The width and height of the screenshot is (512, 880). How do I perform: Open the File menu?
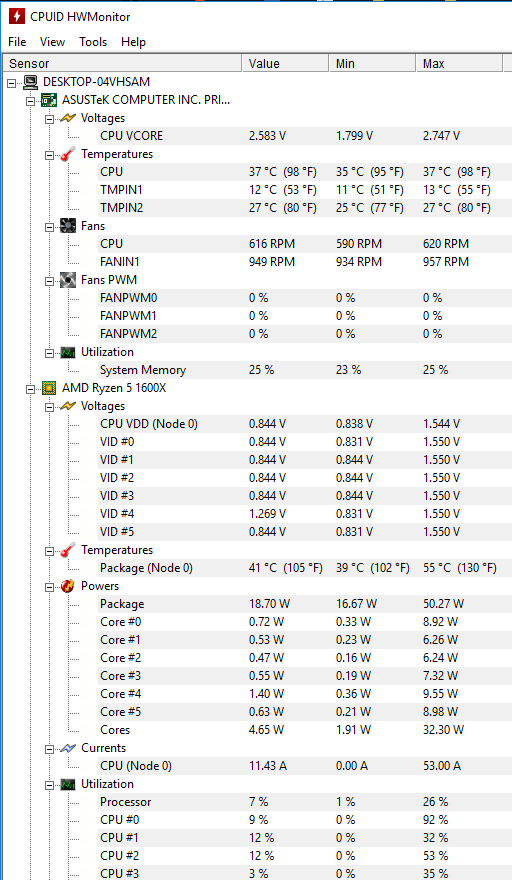click(x=17, y=42)
